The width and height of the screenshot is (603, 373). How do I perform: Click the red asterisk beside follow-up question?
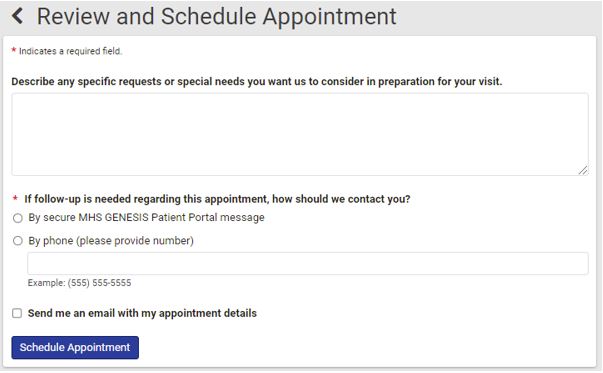coord(15,198)
